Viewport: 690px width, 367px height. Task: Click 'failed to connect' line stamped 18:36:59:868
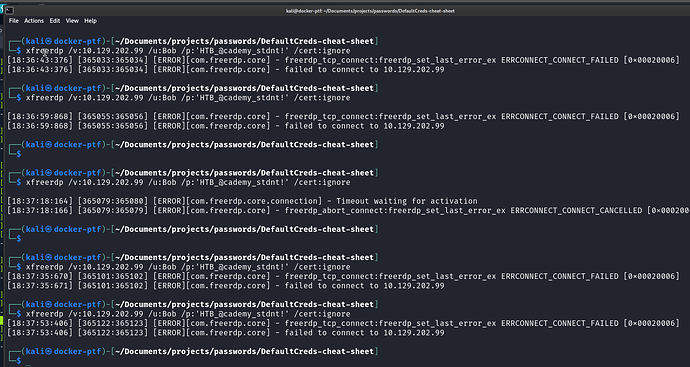pos(226,126)
